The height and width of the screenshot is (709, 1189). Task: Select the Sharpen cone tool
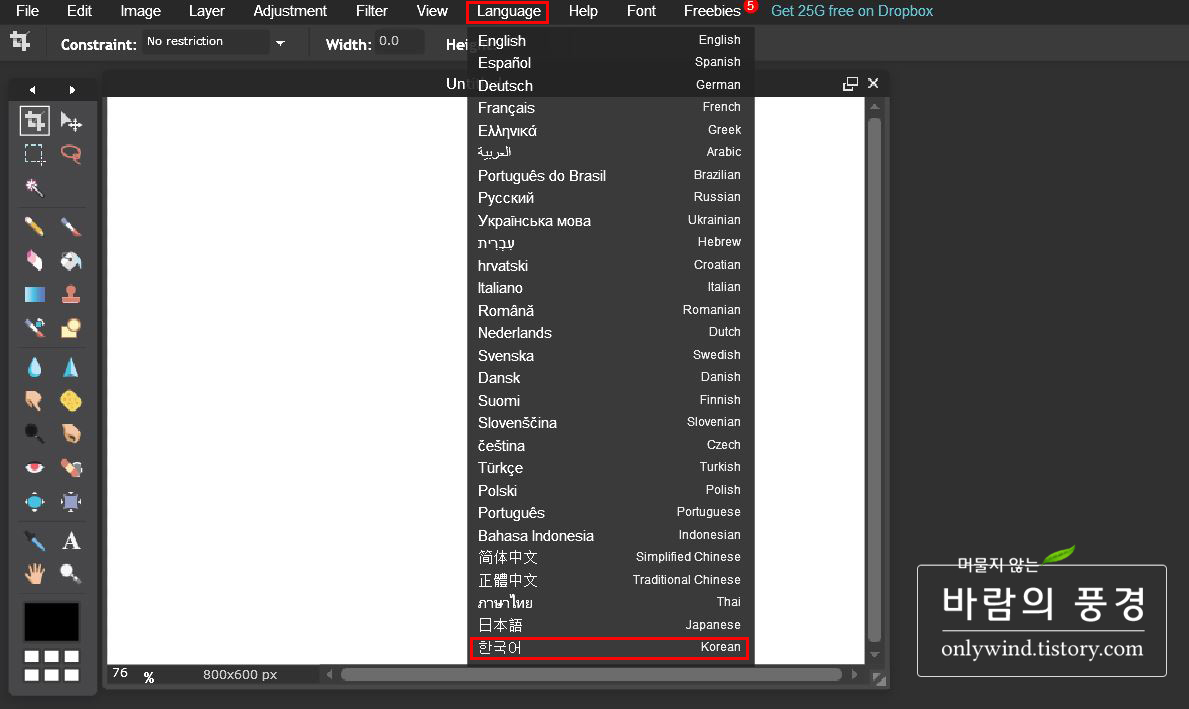pyautogui.click(x=71, y=368)
